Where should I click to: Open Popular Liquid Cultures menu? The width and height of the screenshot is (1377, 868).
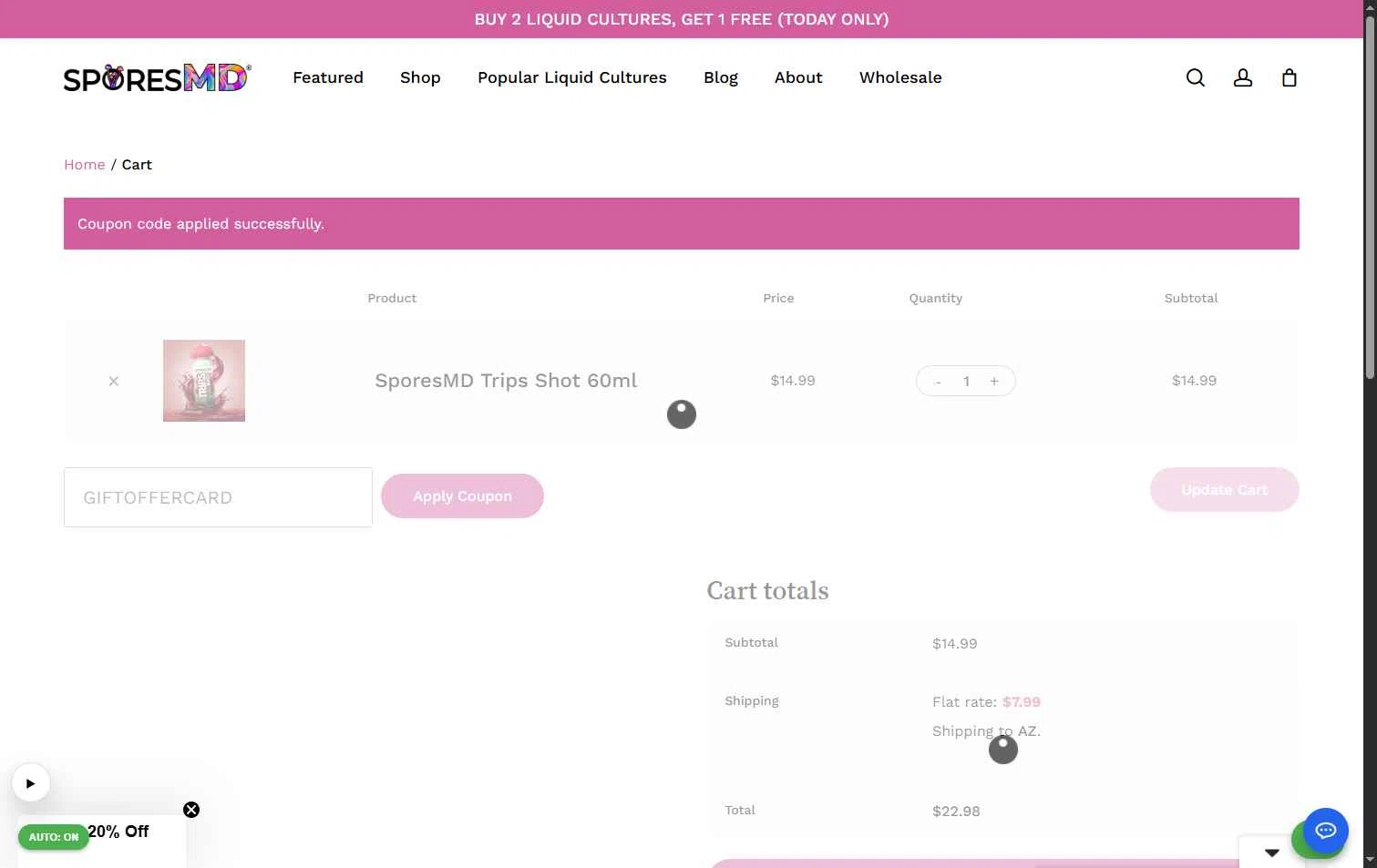tap(572, 78)
